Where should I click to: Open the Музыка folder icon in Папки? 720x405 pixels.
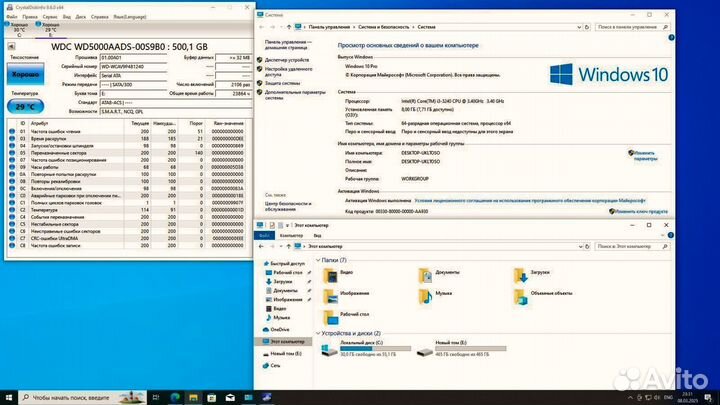pos(425,296)
